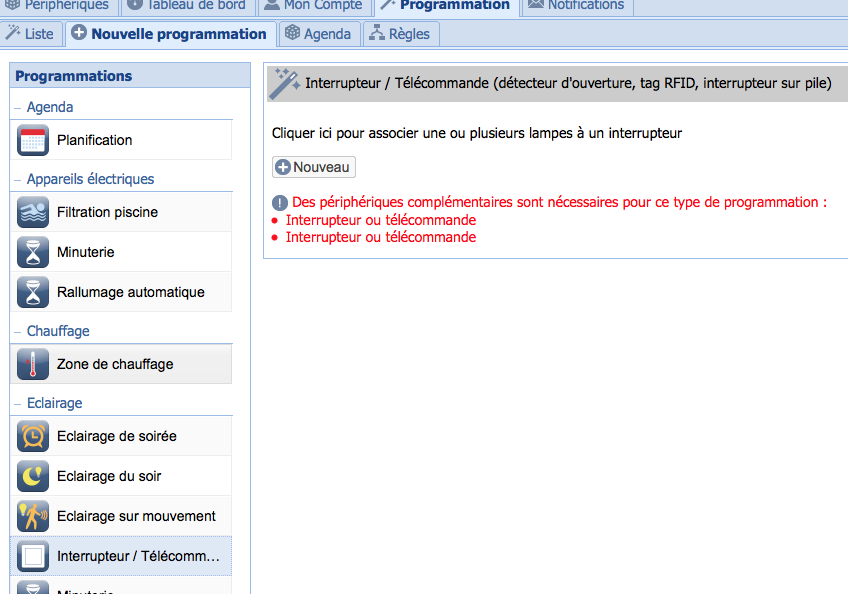
Task: Switch to the Agenda tab
Action: coord(319,34)
